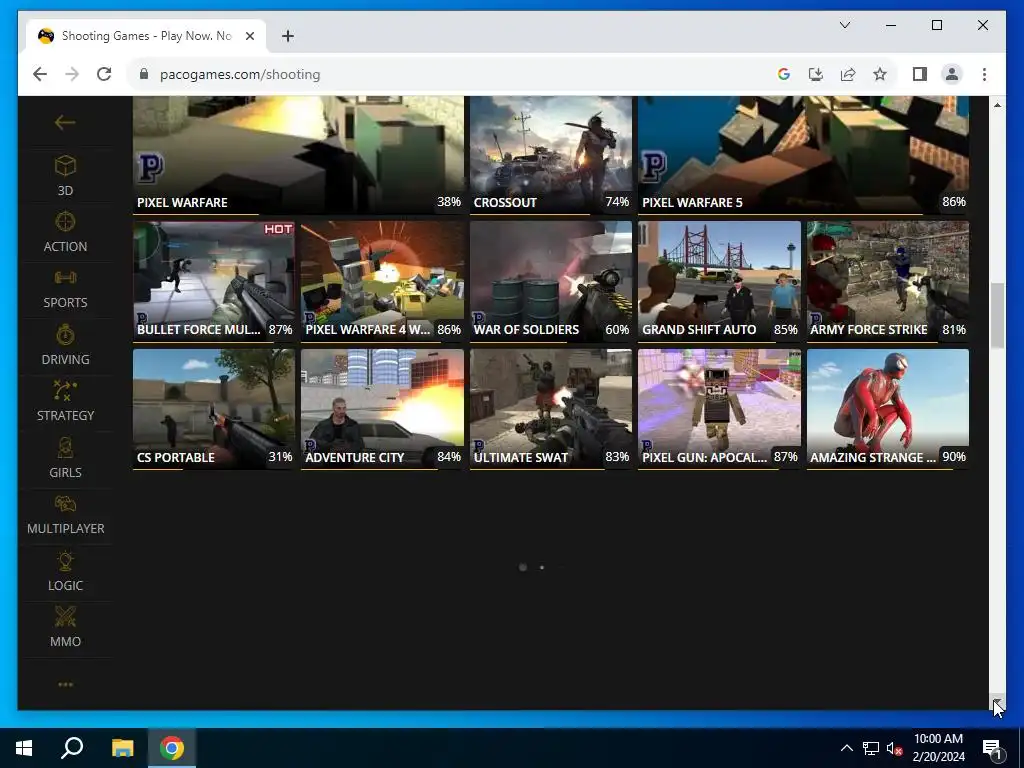Bookmark this tab with star icon
Image resolution: width=1024 pixels, height=768 pixels.
click(x=880, y=74)
